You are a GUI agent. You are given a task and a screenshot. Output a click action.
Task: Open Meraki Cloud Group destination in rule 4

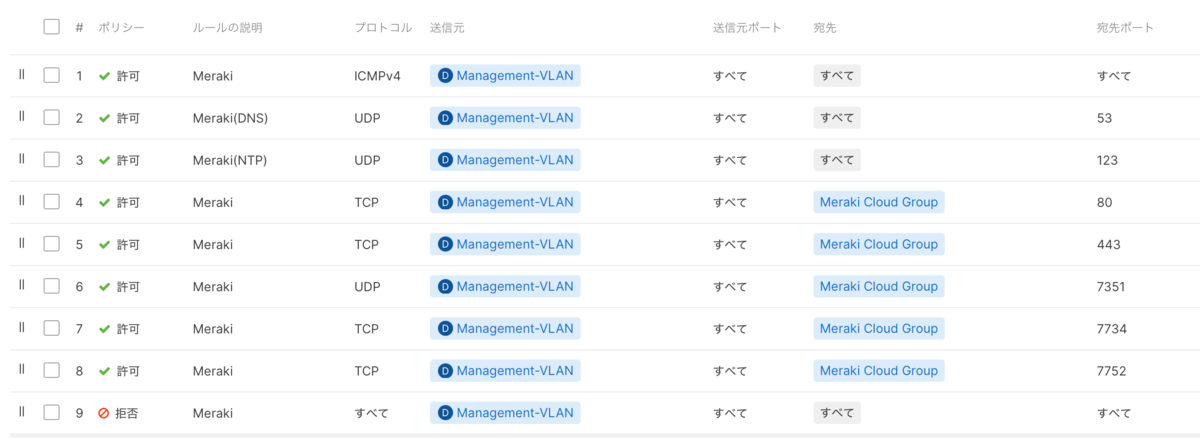879,202
